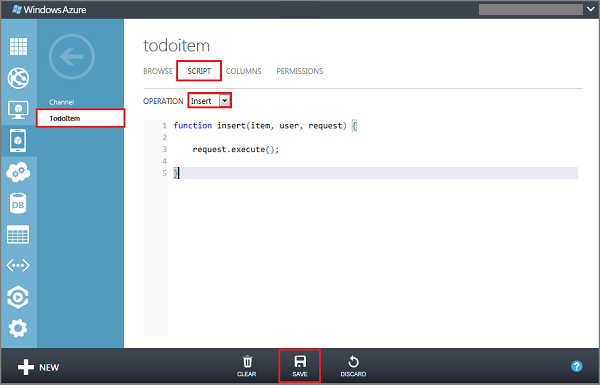Screen dimensions: 600x385
Task: Open Virtual Machines monitor icon
Action: click(x=18, y=110)
